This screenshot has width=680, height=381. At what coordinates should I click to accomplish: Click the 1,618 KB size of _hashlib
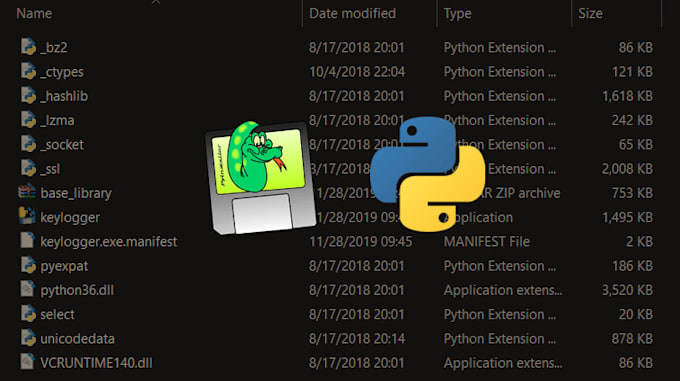[x=628, y=96]
